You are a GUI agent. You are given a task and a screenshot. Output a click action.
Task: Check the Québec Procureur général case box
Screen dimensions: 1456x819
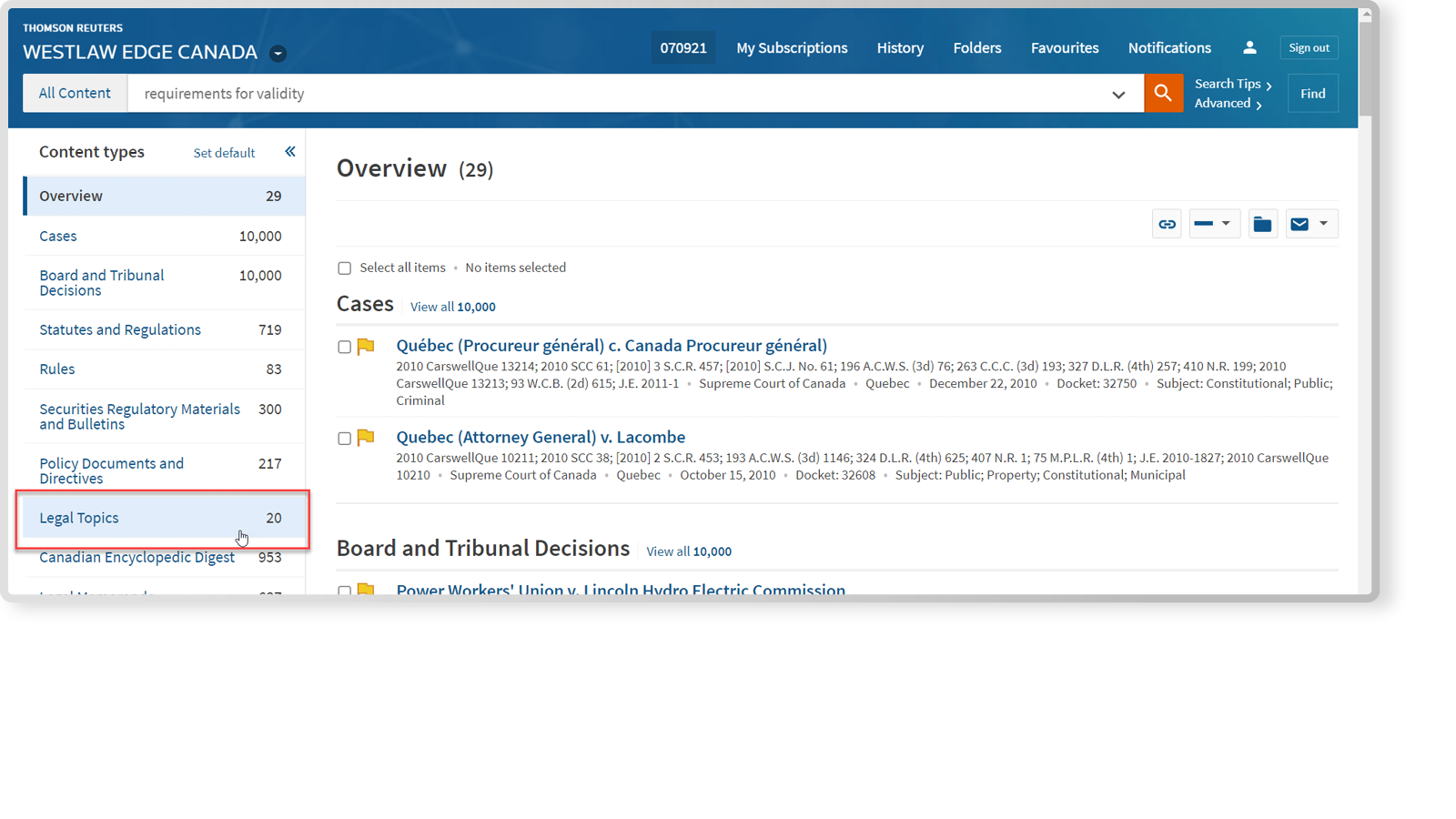tap(344, 347)
